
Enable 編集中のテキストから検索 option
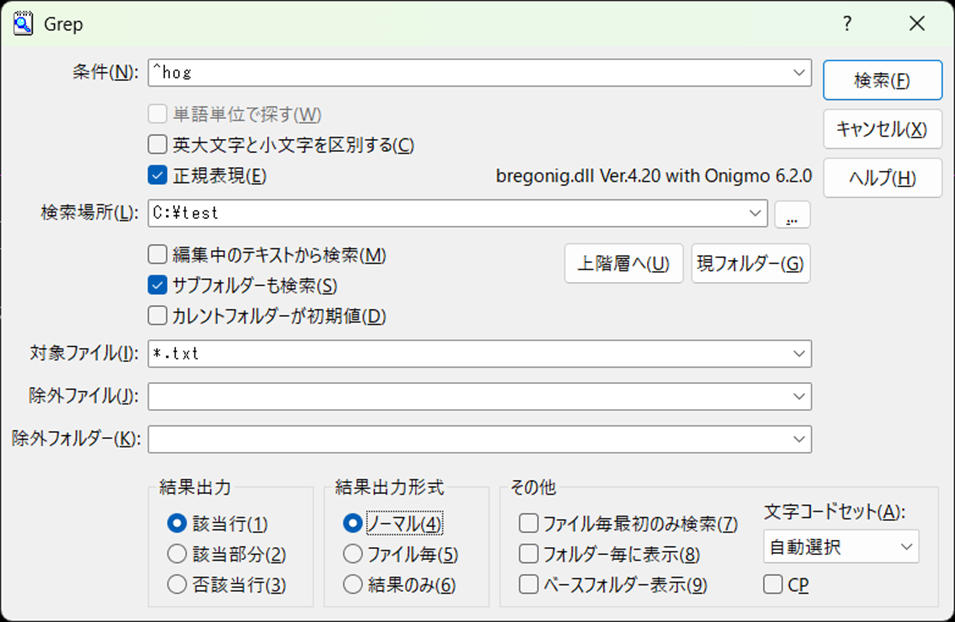157,255
